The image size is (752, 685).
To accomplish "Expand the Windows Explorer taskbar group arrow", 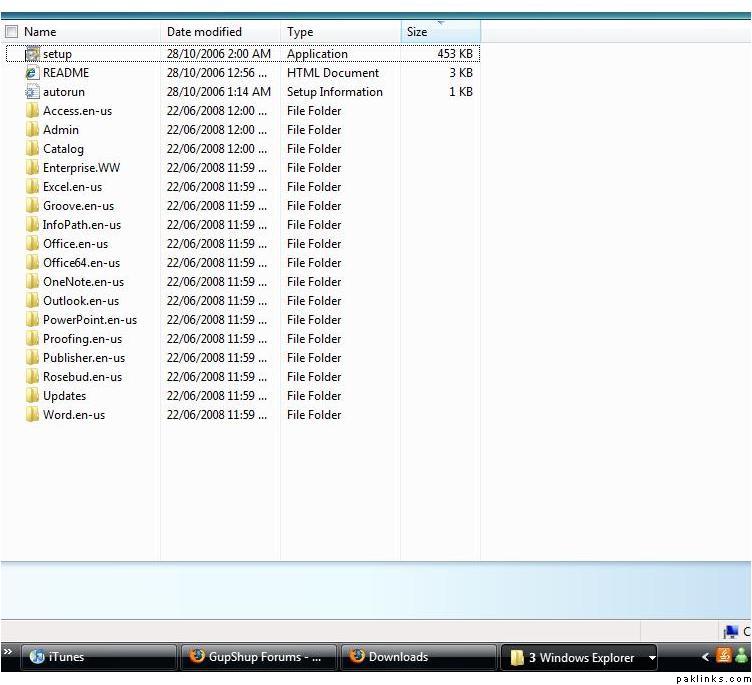I will pyautogui.click(x=652, y=658).
